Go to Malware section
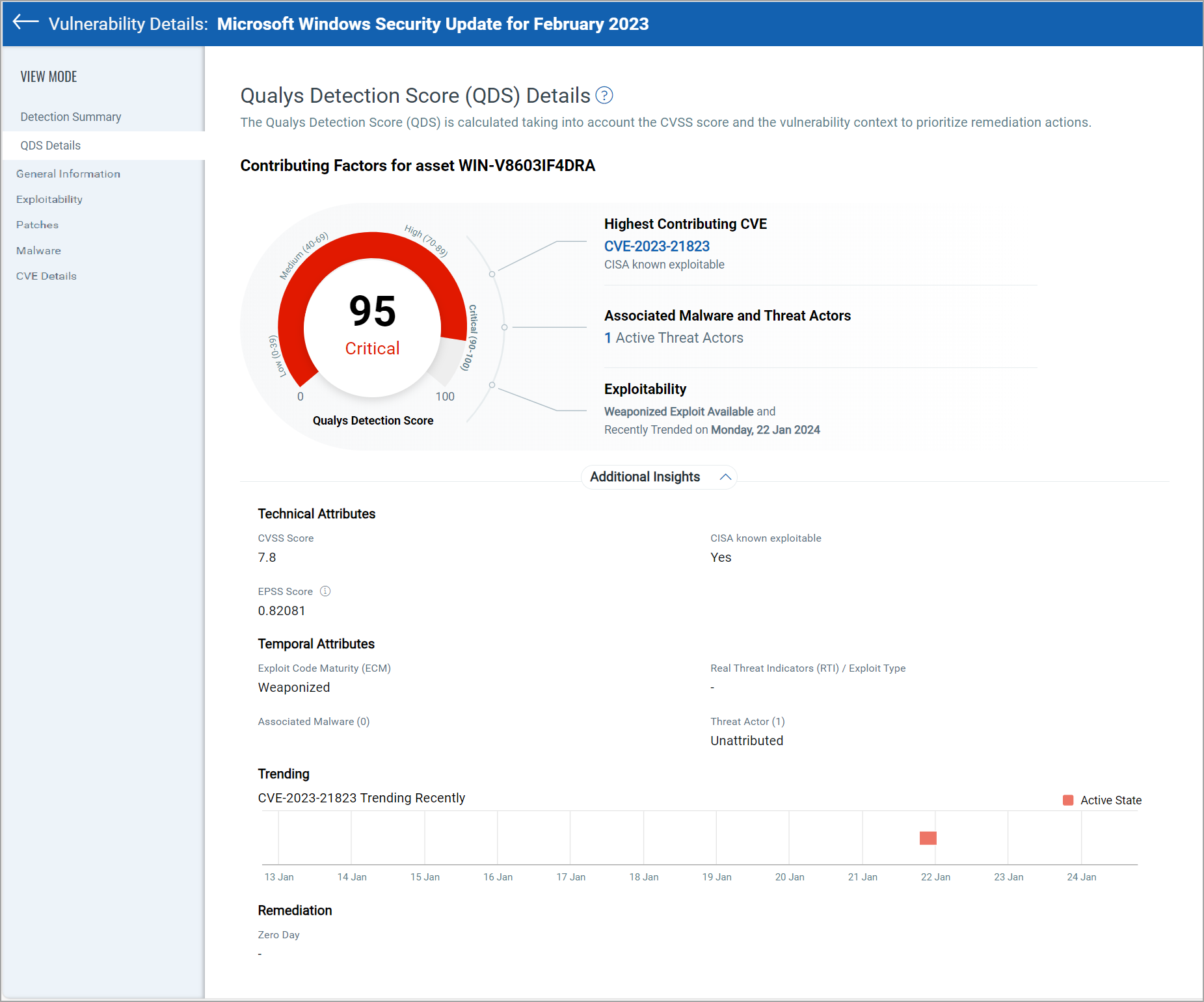The image size is (1204, 1002). pos(38,250)
